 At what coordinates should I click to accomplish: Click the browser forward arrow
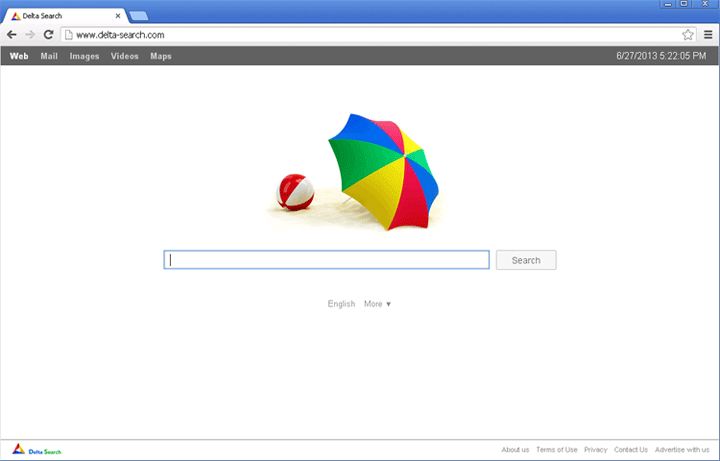point(29,35)
